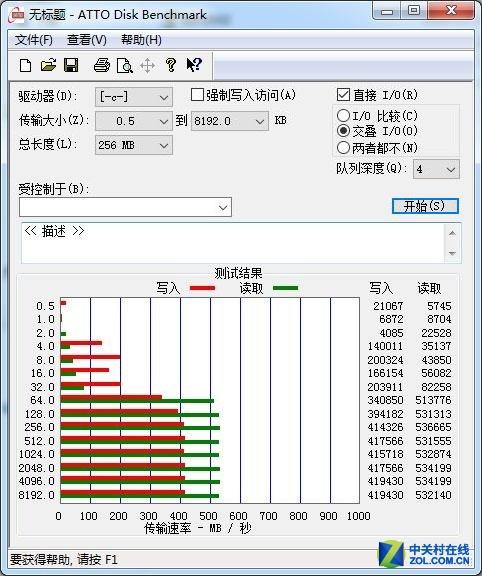Open the 查看(V) menu
This screenshot has height=576, width=482.
tap(87, 40)
